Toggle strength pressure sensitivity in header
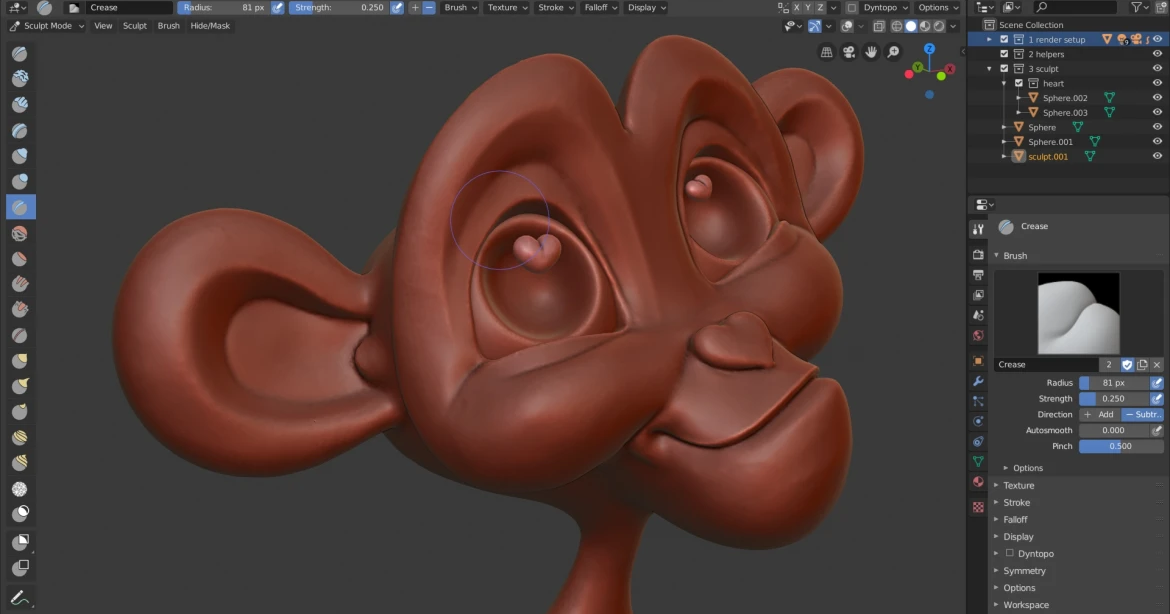 coord(397,7)
